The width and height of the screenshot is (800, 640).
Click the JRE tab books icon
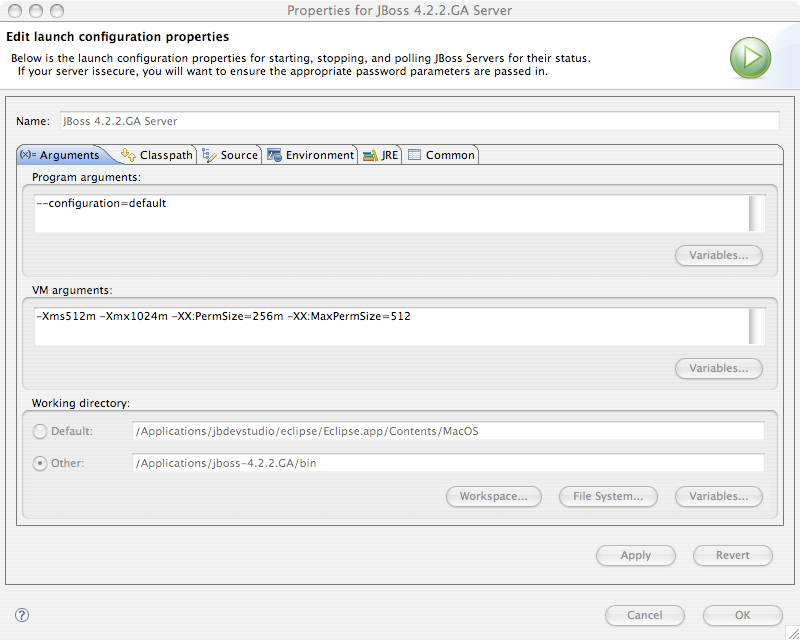click(370, 155)
